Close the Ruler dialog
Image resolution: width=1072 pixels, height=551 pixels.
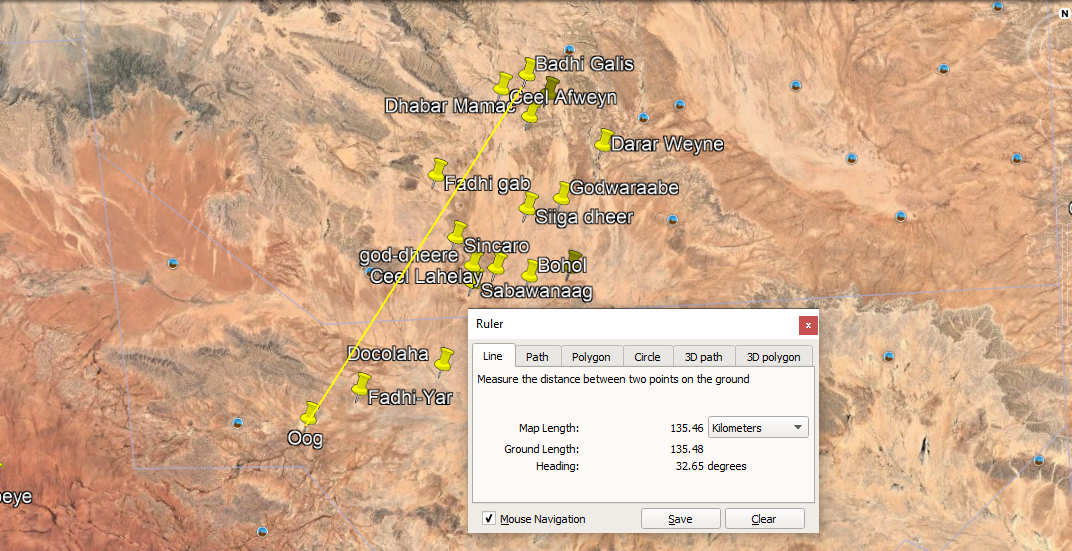click(x=808, y=325)
